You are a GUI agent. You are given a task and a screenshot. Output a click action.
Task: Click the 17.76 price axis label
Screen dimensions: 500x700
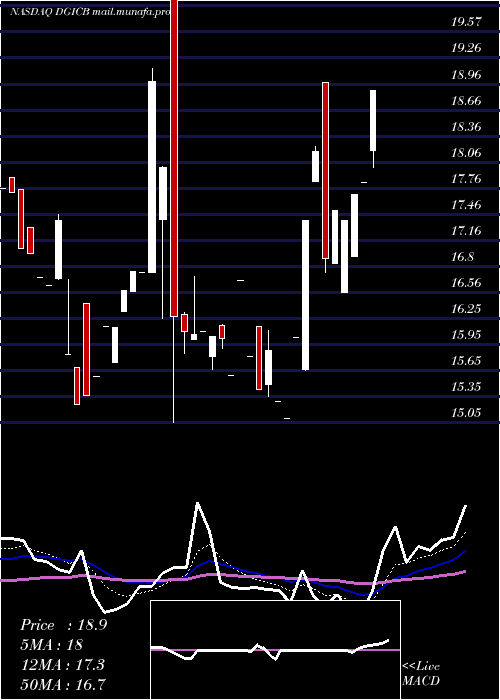tap(466, 179)
